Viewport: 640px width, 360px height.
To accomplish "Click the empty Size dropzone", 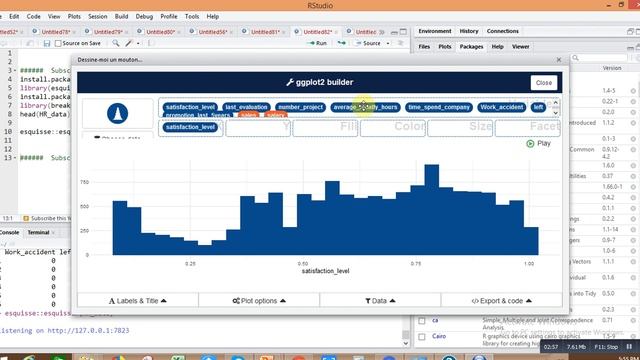I will coord(460,128).
